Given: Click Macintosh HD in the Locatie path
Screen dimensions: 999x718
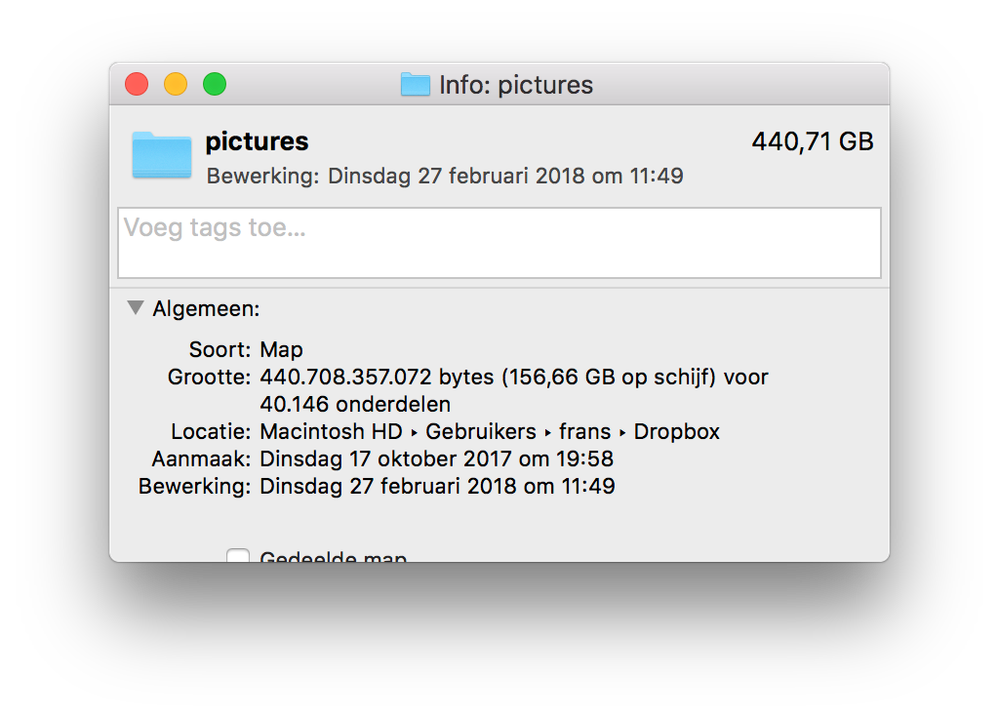Looking at the screenshot, I should coord(329,432).
